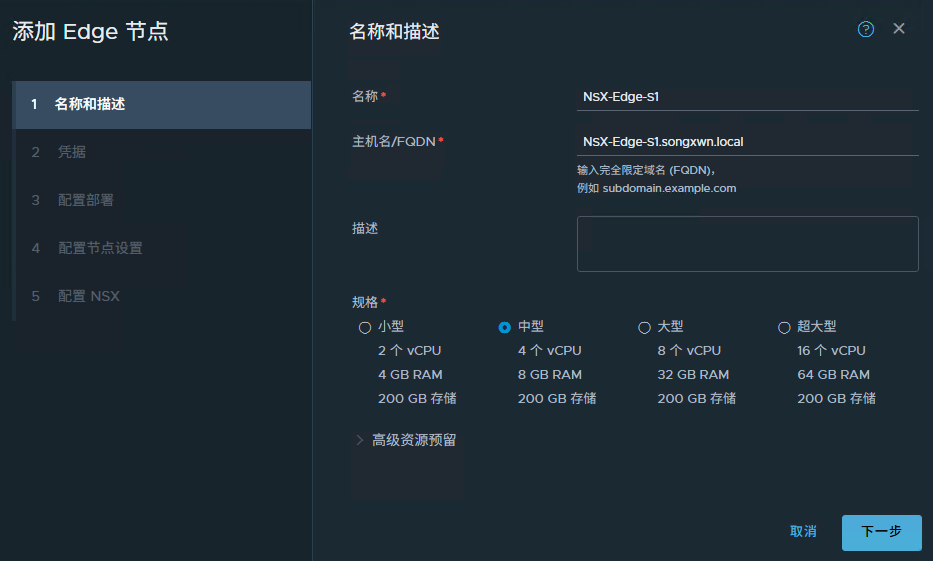The width and height of the screenshot is (933, 561).
Task: Click the help question mark icon
Action: pos(866,29)
